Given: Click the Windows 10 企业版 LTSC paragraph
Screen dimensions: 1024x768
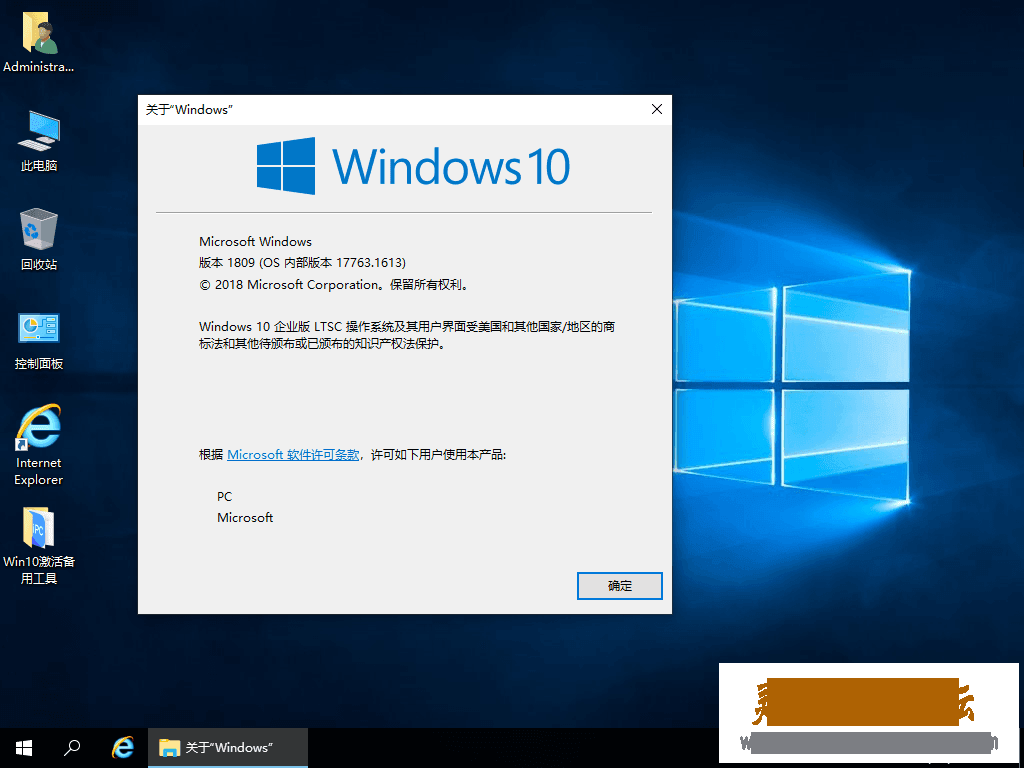Looking at the screenshot, I should [x=407, y=335].
